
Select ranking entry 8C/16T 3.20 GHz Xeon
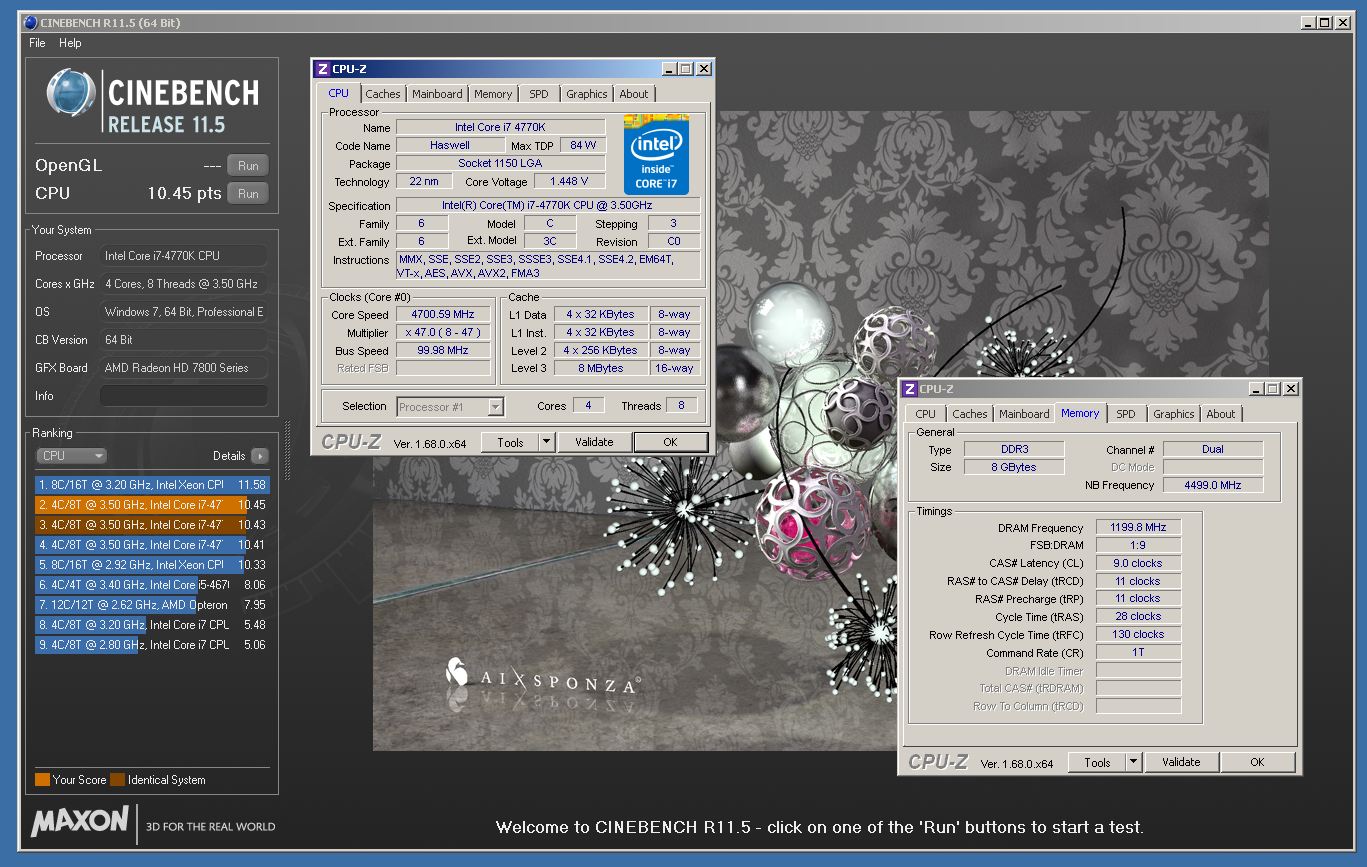tap(152, 485)
